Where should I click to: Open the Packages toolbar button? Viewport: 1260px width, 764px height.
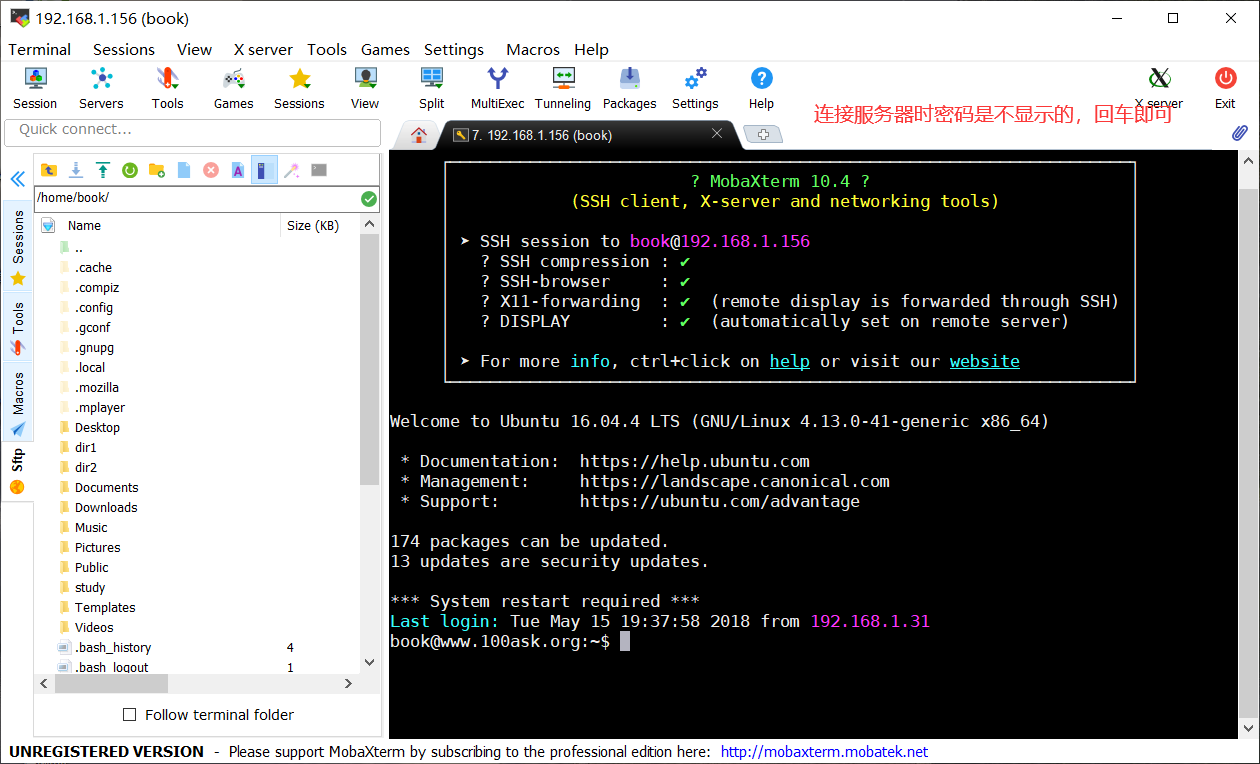[x=629, y=88]
